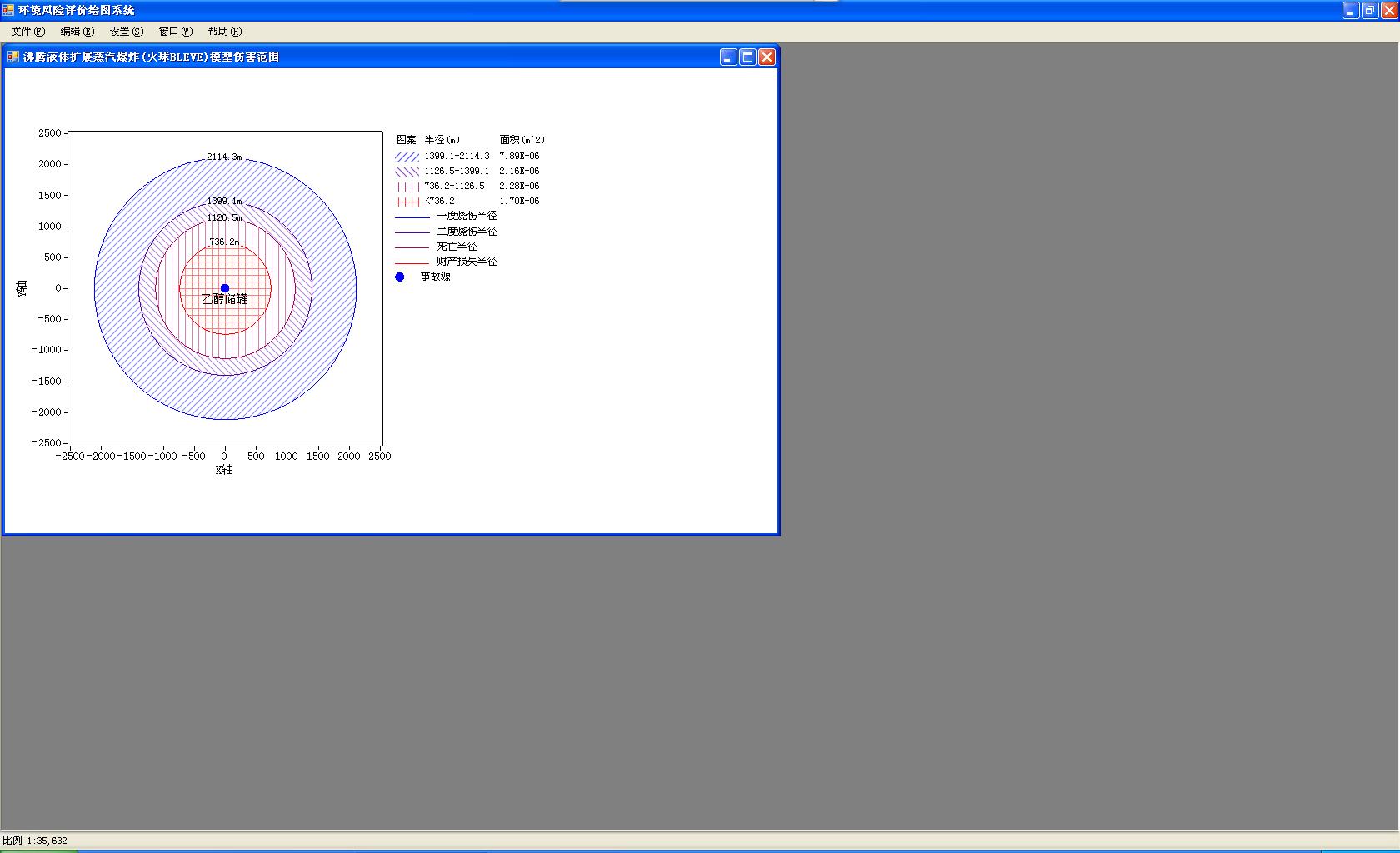Click the Y轴 axis title
This screenshot has height=853, width=1400.
(x=22, y=288)
